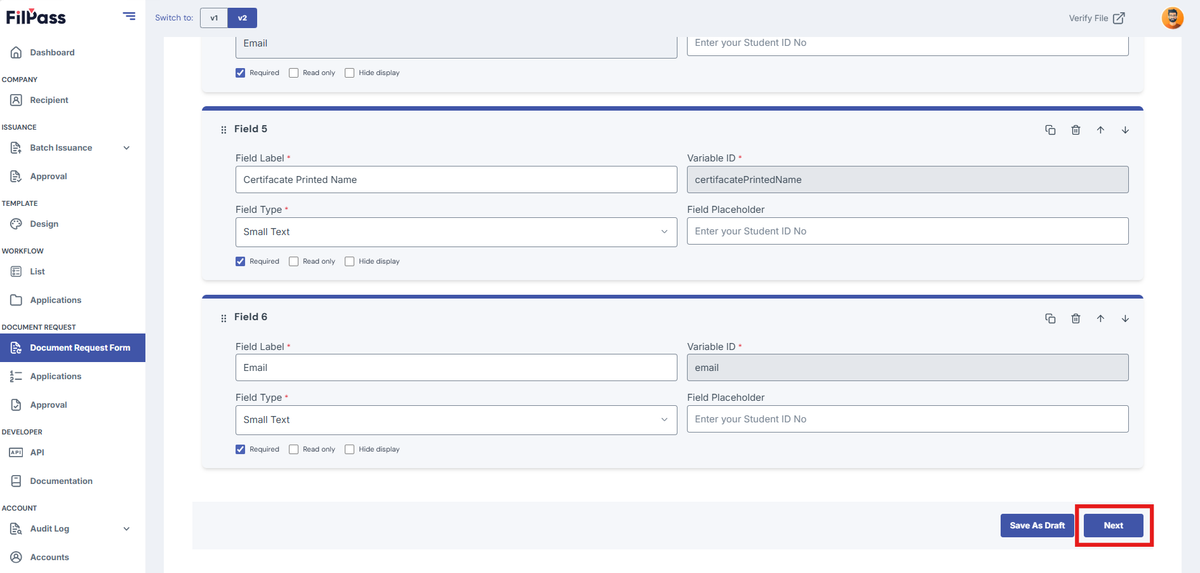1200x573 pixels.
Task: Move Field 6 up with arrow icon
Action: click(1100, 318)
